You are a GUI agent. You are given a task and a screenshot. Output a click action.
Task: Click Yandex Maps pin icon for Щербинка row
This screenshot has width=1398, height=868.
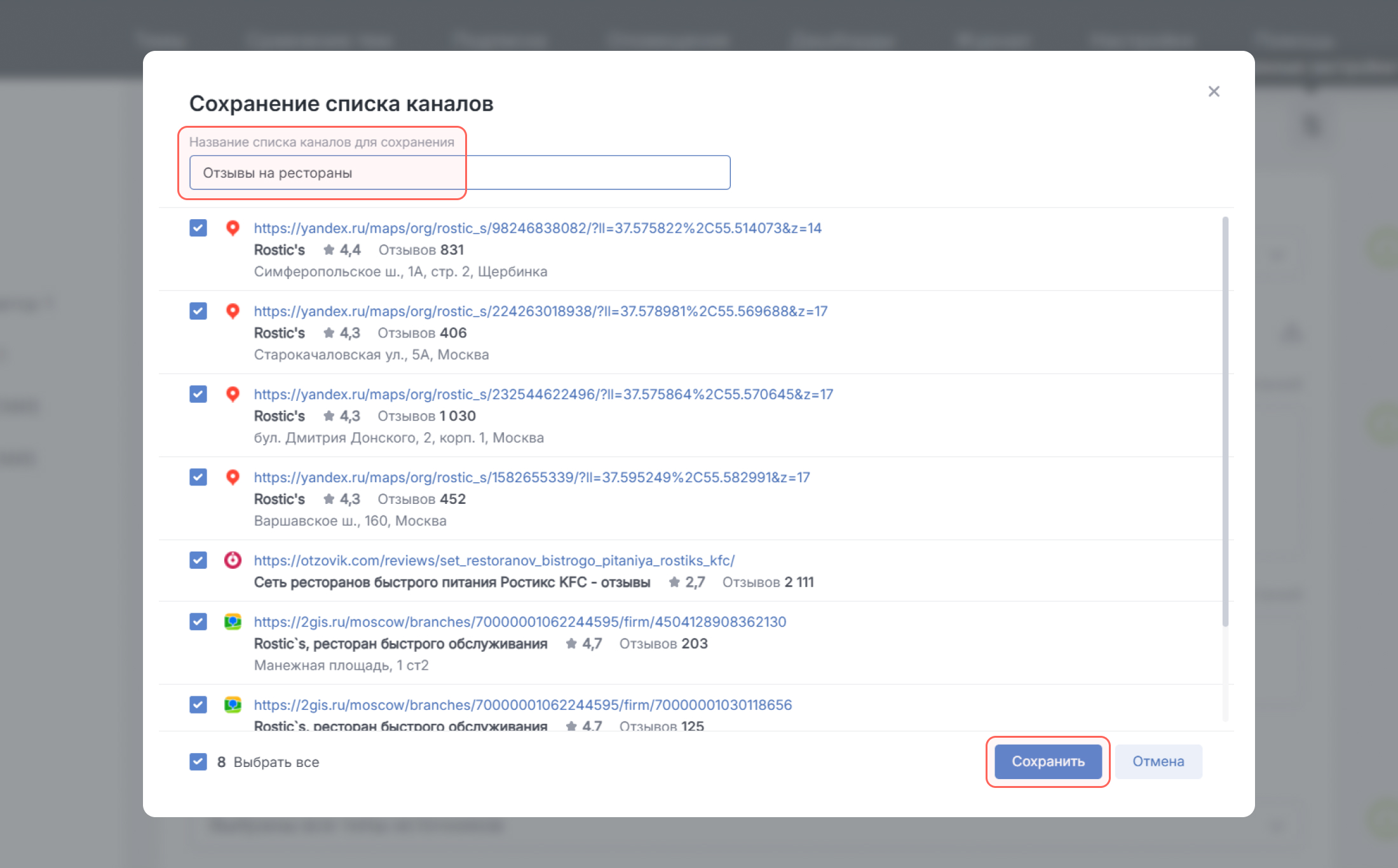click(233, 228)
